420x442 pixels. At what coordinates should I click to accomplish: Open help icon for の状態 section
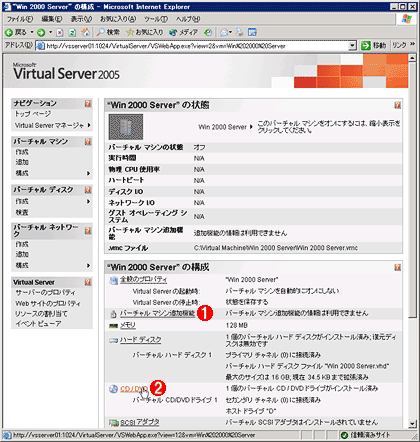click(x=397, y=105)
